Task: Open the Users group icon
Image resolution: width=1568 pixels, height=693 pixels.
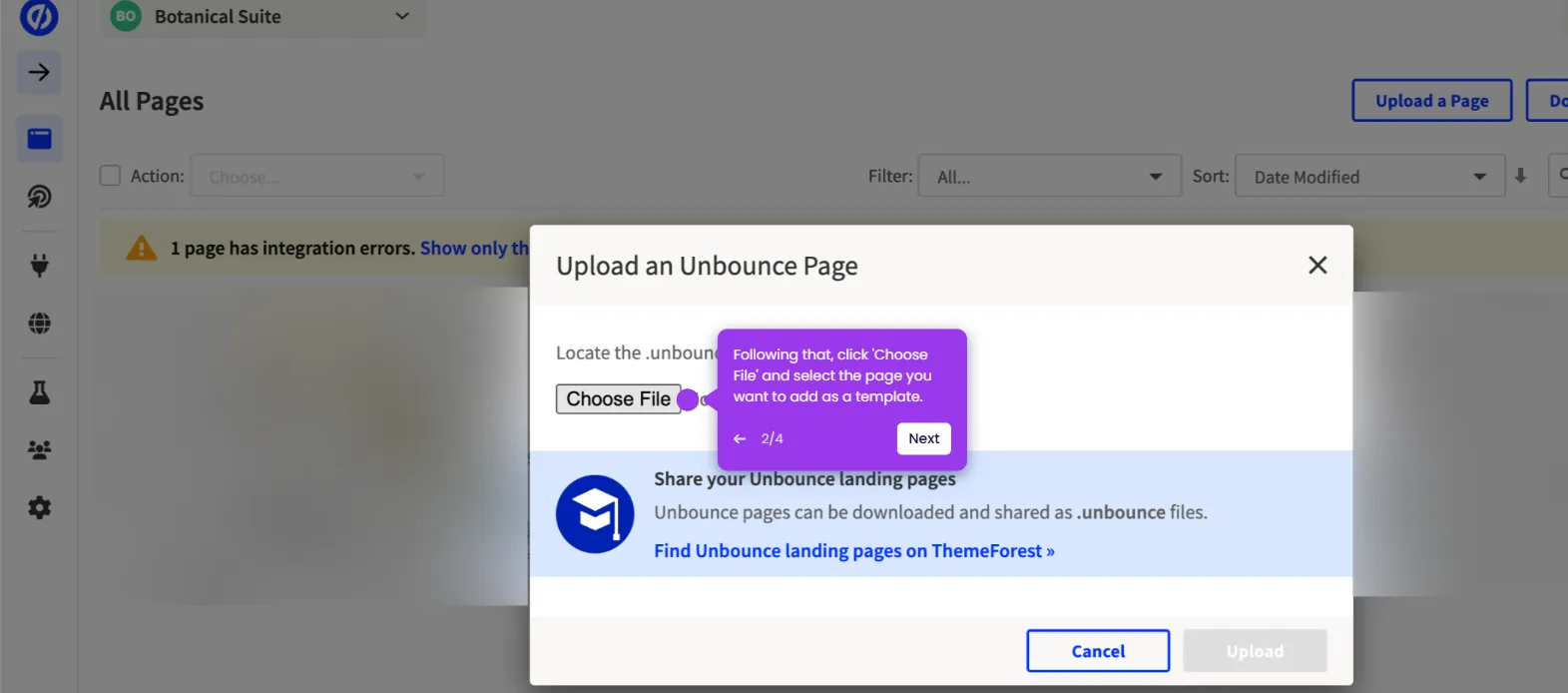Action: click(39, 450)
